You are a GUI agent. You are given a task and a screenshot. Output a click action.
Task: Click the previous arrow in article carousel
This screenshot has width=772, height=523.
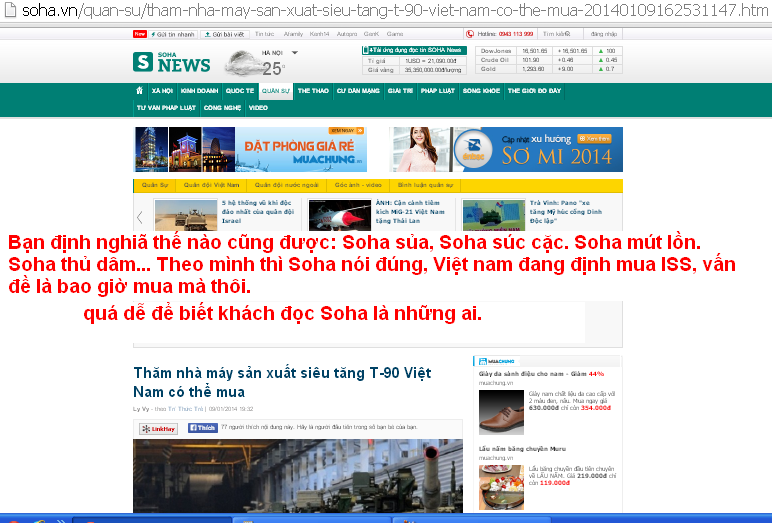pyautogui.click(x=140, y=217)
